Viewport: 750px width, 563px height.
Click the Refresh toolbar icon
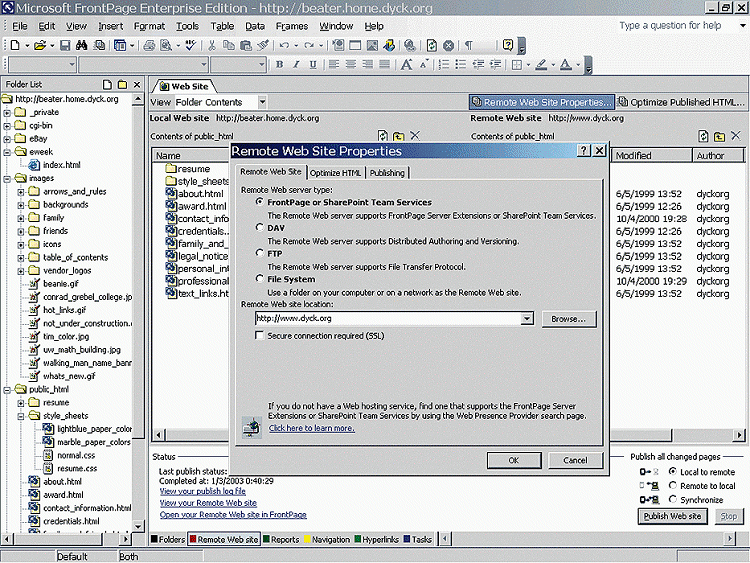click(x=431, y=45)
